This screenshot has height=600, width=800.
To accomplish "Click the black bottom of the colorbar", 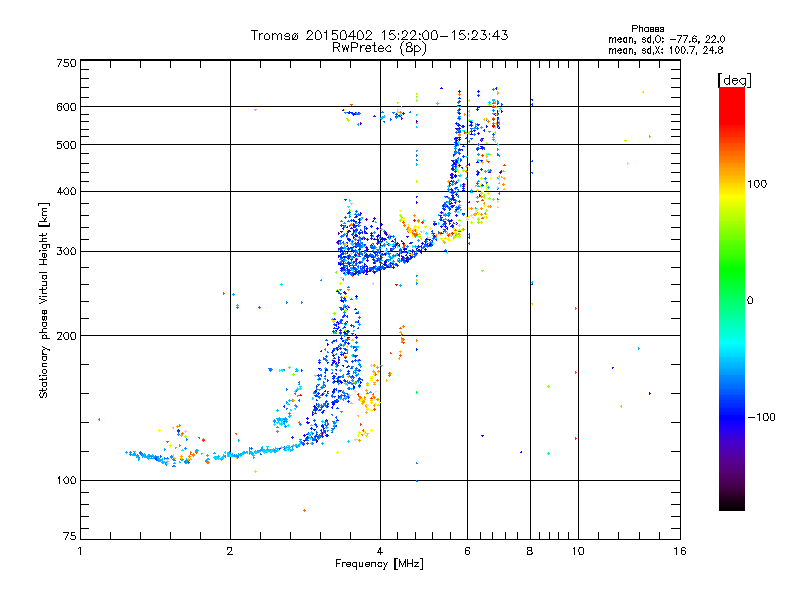I will point(732,503).
